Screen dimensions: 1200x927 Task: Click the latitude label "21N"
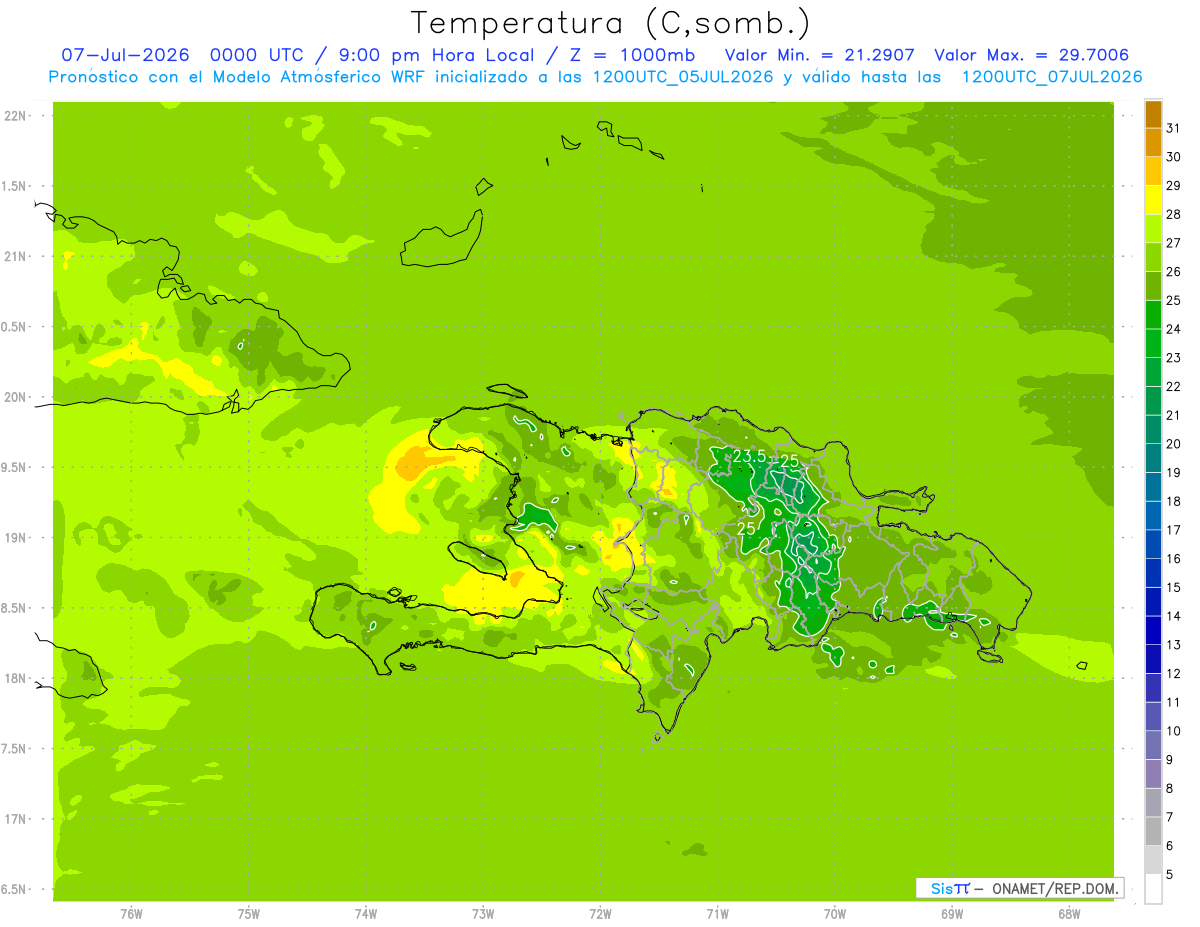click(x=14, y=257)
